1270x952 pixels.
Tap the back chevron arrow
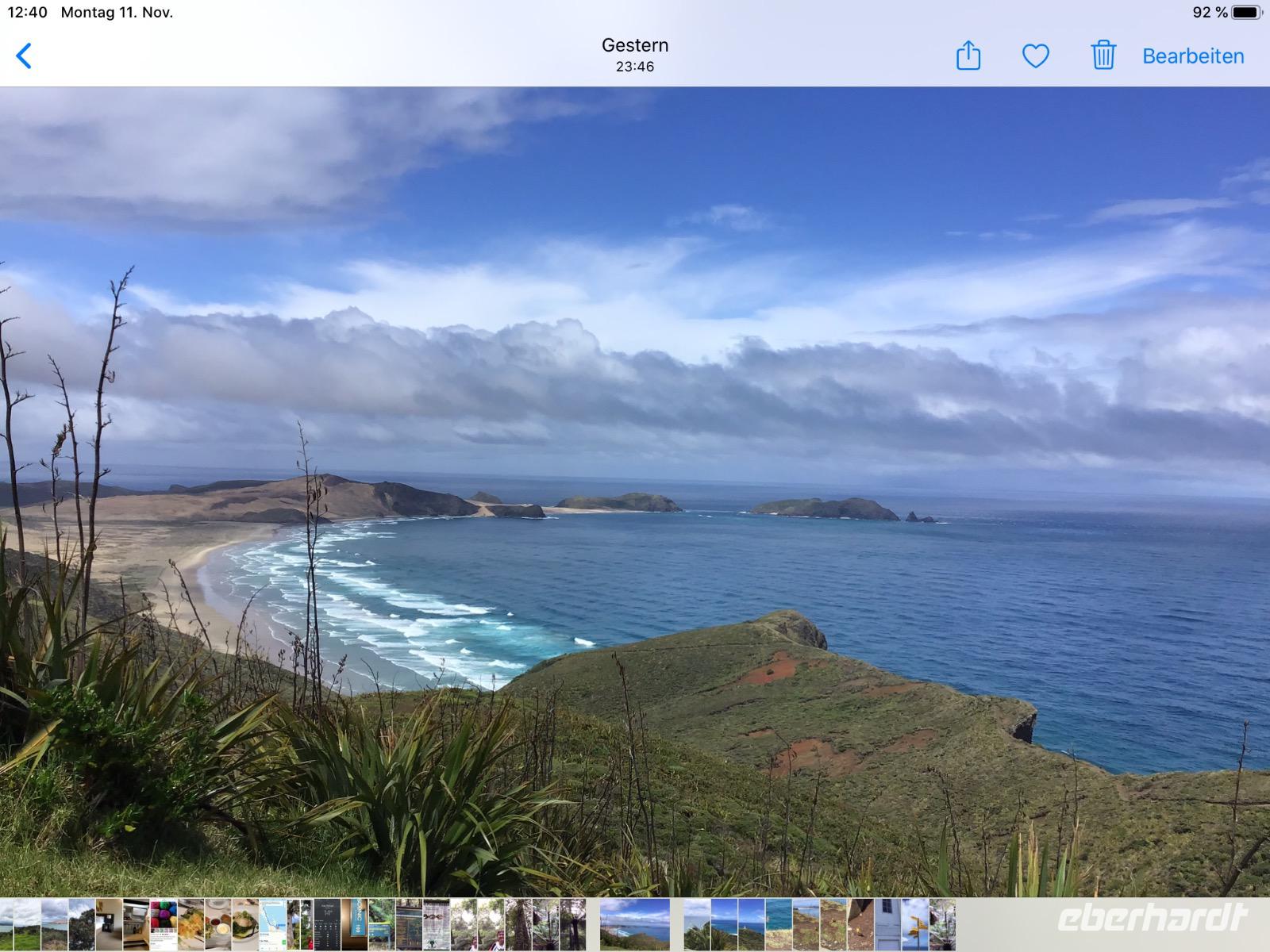(24, 56)
